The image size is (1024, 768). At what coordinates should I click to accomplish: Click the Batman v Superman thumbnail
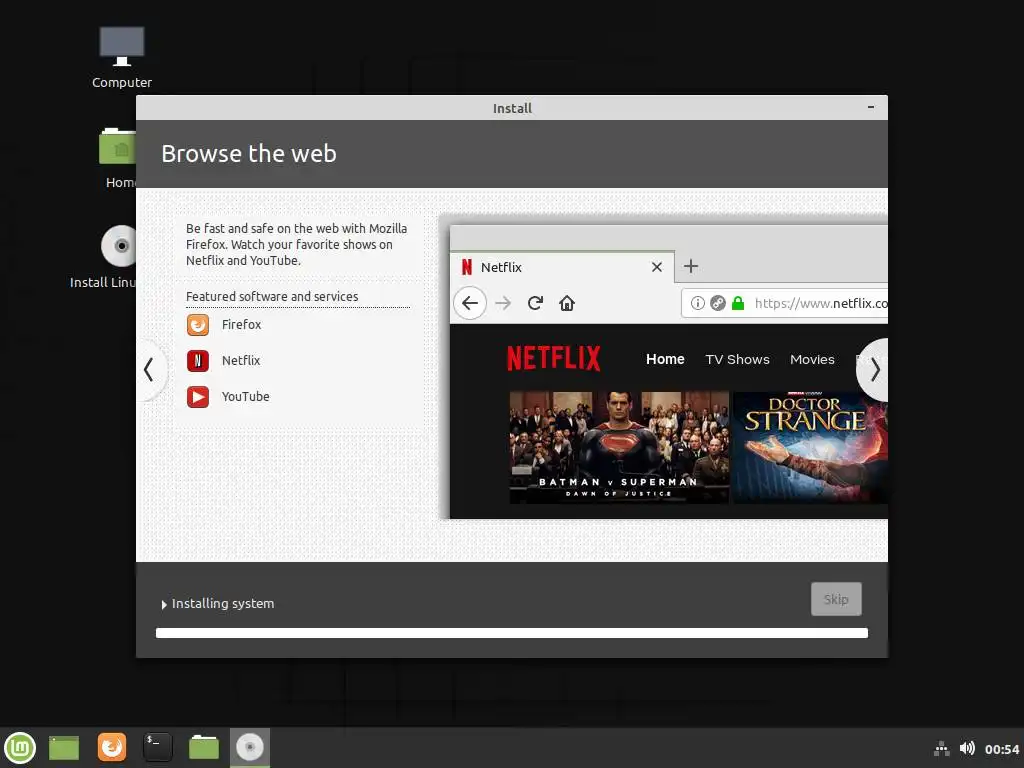619,447
